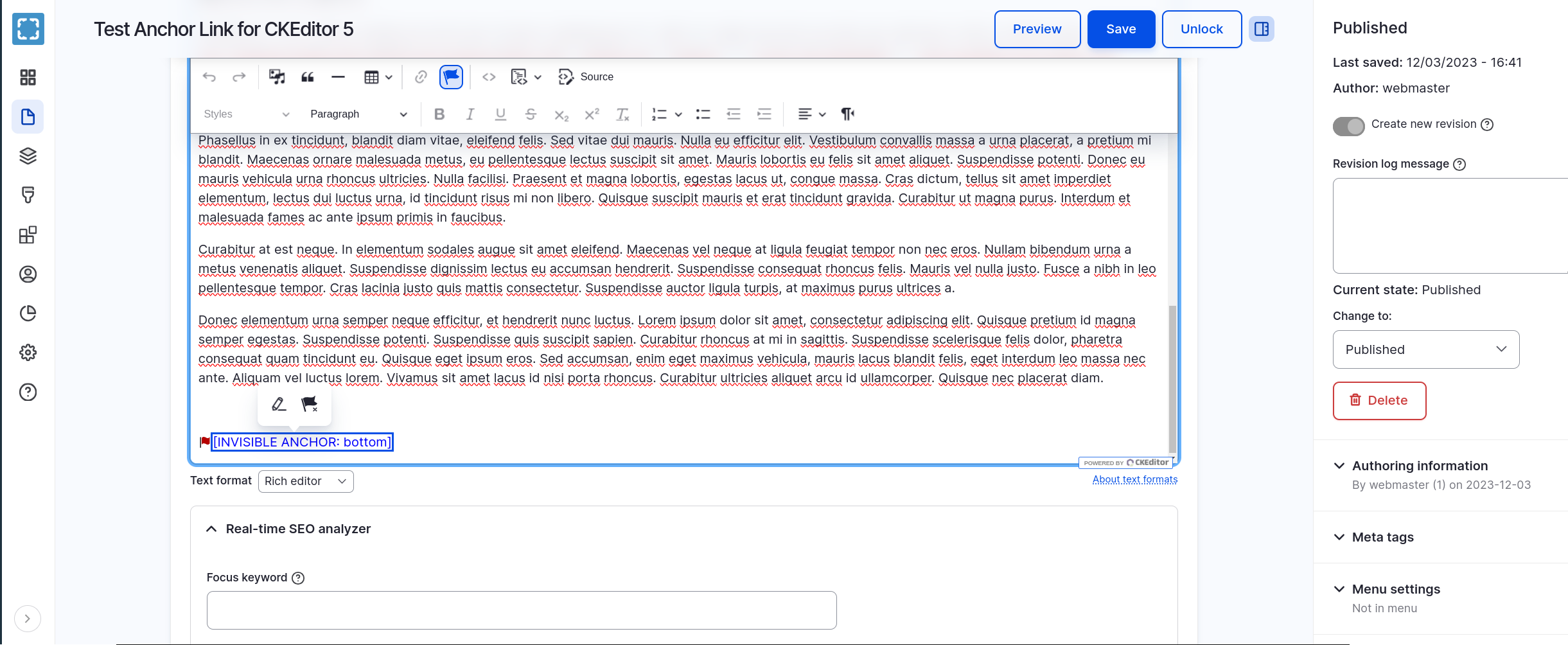Click the editor vertical scrollbar
The height and width of the screenshot is (645, 1568).
click(x=1172, y=379)
